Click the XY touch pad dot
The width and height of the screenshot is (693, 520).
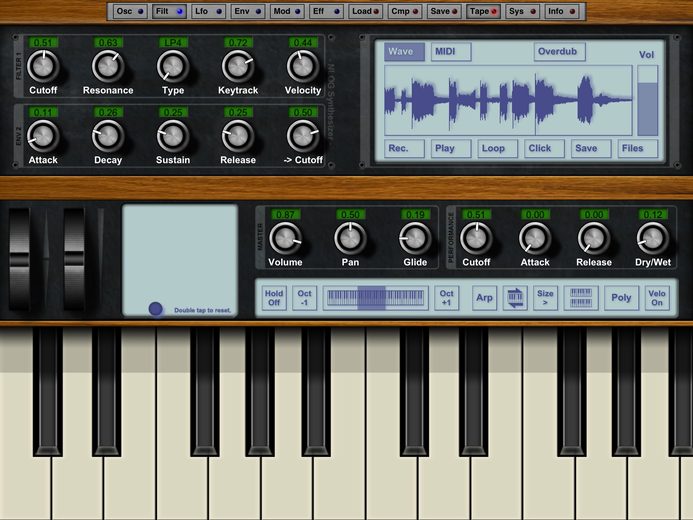(155, 309)
